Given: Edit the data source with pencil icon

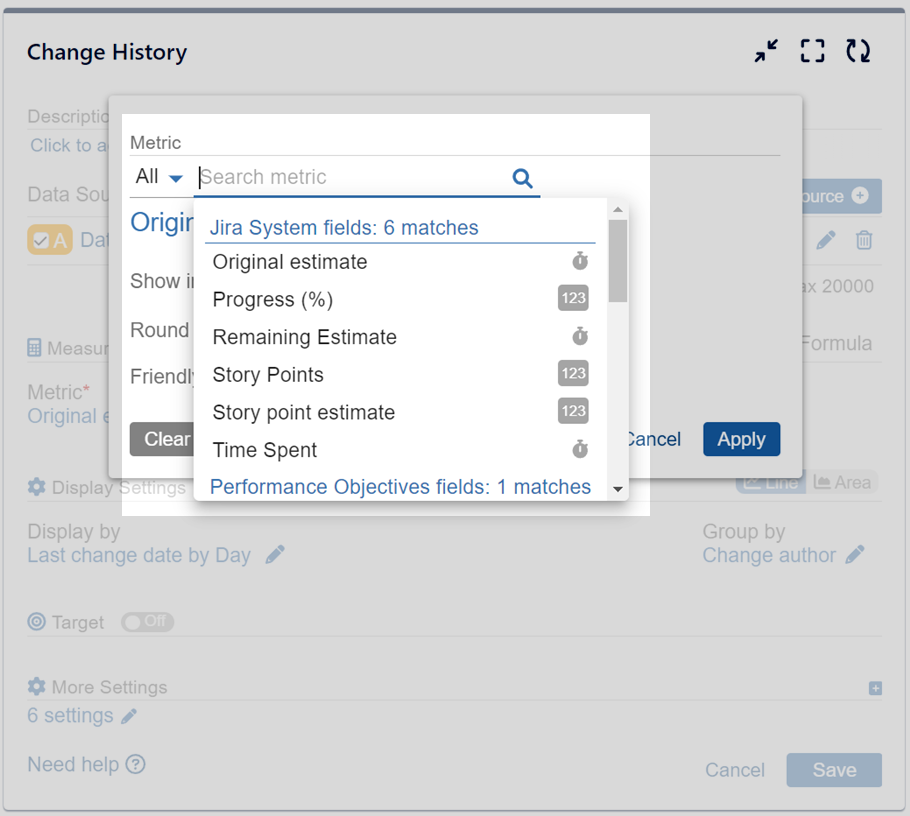Looking at the screenshot, I should [x=825, y=240].
